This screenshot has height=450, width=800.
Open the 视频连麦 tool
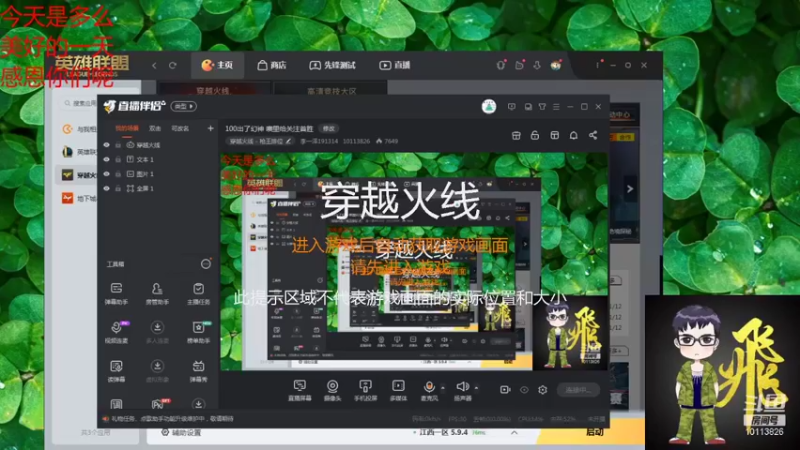coord(116,332)
